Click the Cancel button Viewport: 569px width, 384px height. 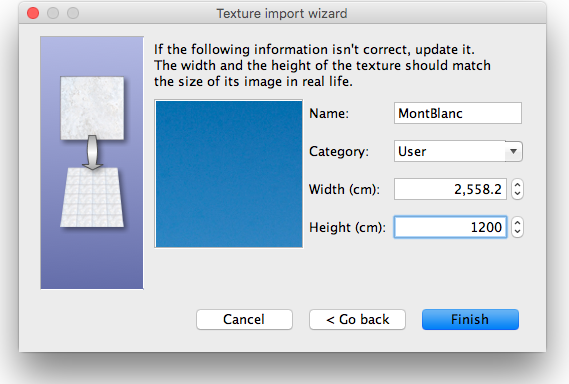(x=244, y=319)
